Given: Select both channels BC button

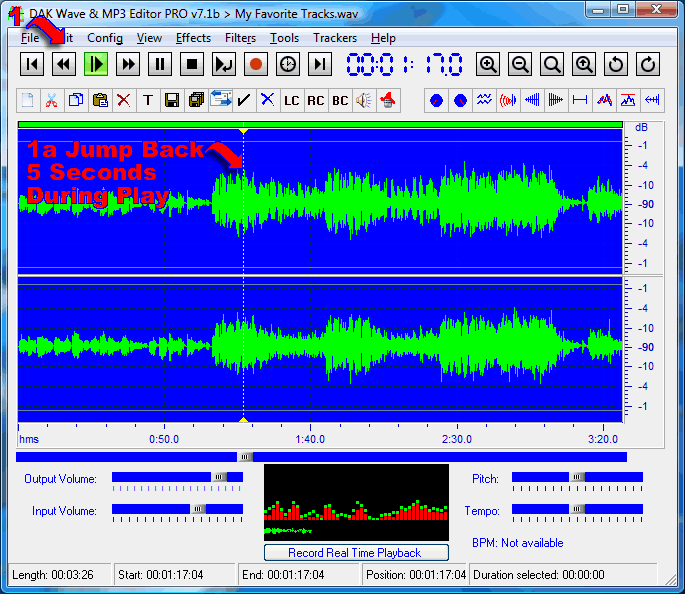Looking at the screenshot, I should click(x=340, y=100).
